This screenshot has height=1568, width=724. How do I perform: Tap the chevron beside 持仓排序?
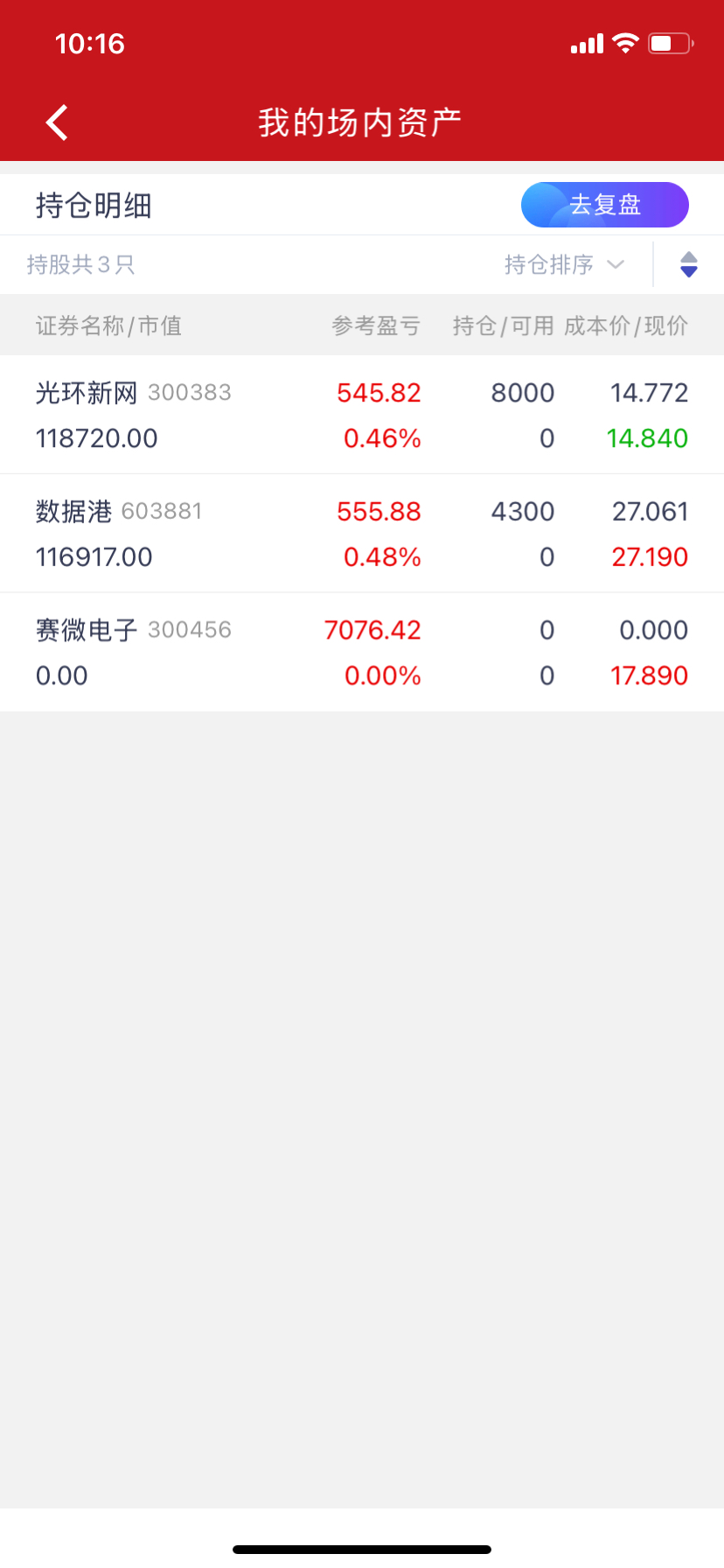click(616, 264)
